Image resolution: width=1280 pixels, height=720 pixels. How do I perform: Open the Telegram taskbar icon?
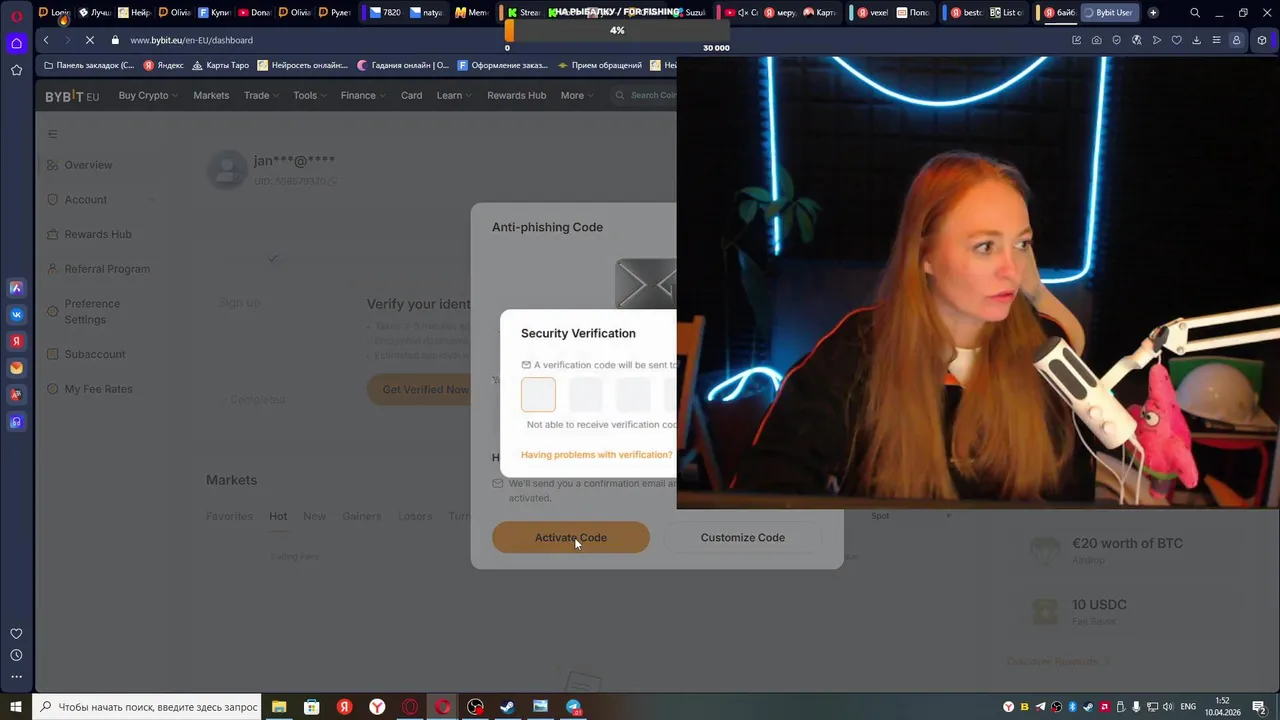click(574, 707)
